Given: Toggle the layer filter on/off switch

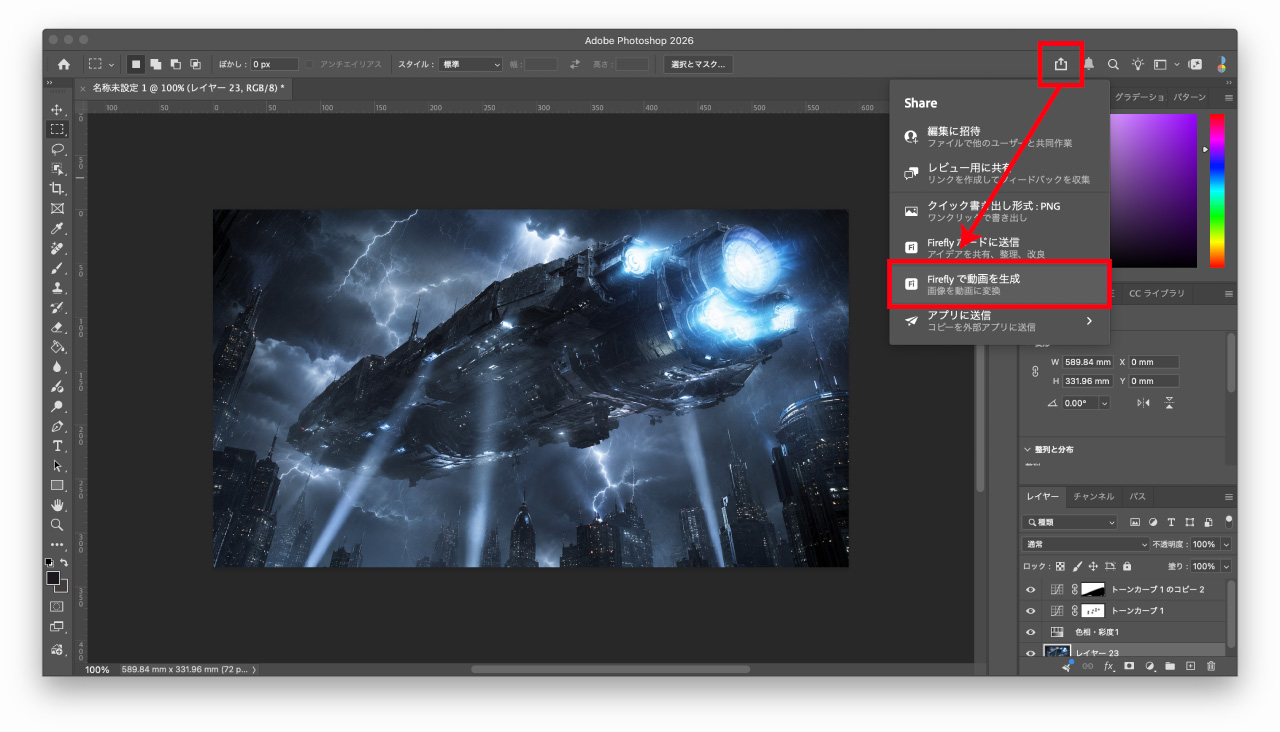Looking at the screenshot, I should [1228, 521].
